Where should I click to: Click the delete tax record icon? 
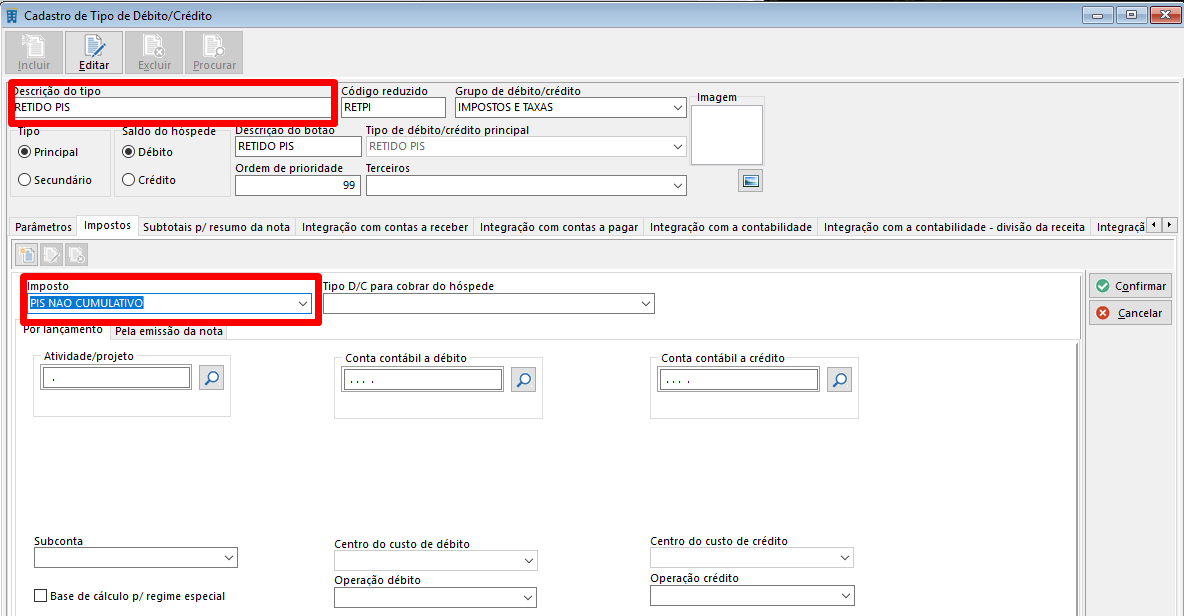pos(76,255)
